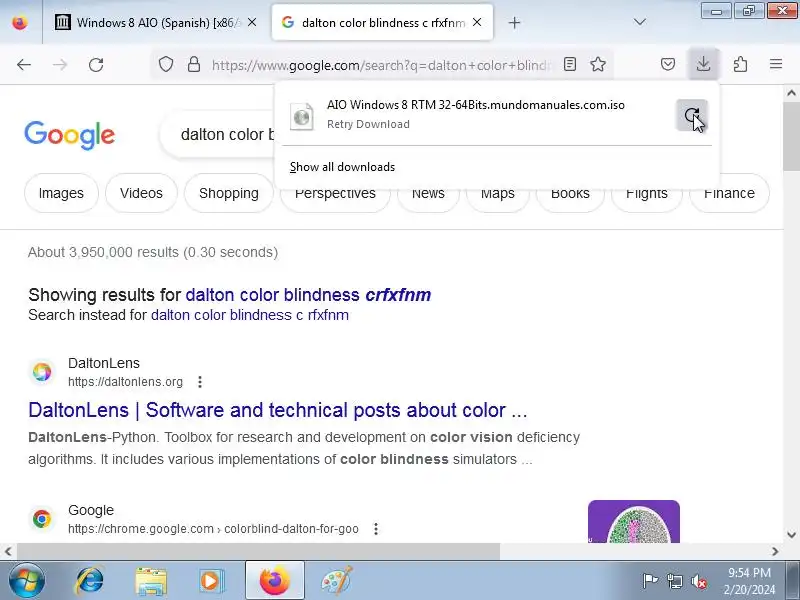Expand the list all tabs chevron

(x=640, y=22)
